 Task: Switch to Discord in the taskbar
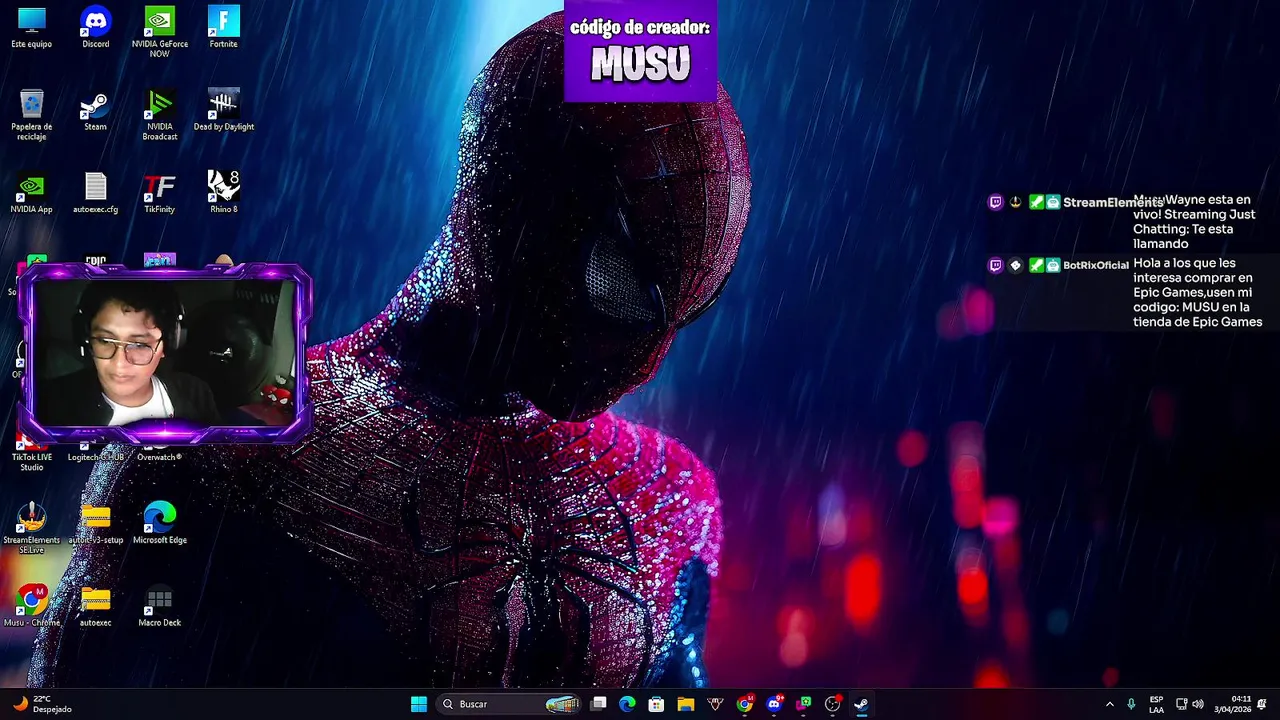(x=773, y=704)
